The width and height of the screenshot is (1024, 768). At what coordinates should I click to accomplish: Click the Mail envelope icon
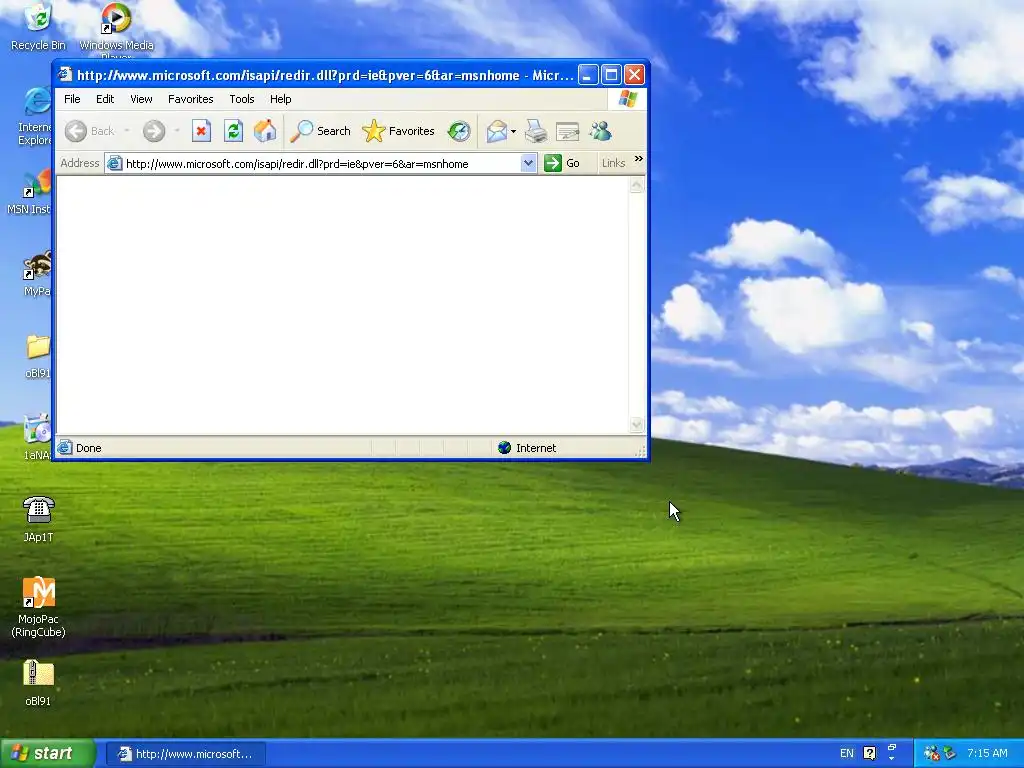(x=496, y=131)
